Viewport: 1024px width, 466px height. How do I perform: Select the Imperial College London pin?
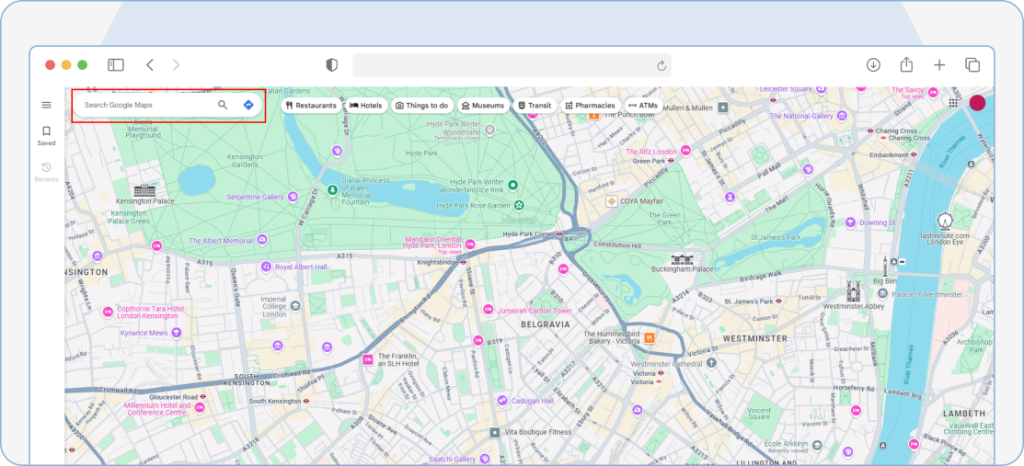(x=295, y=305)
